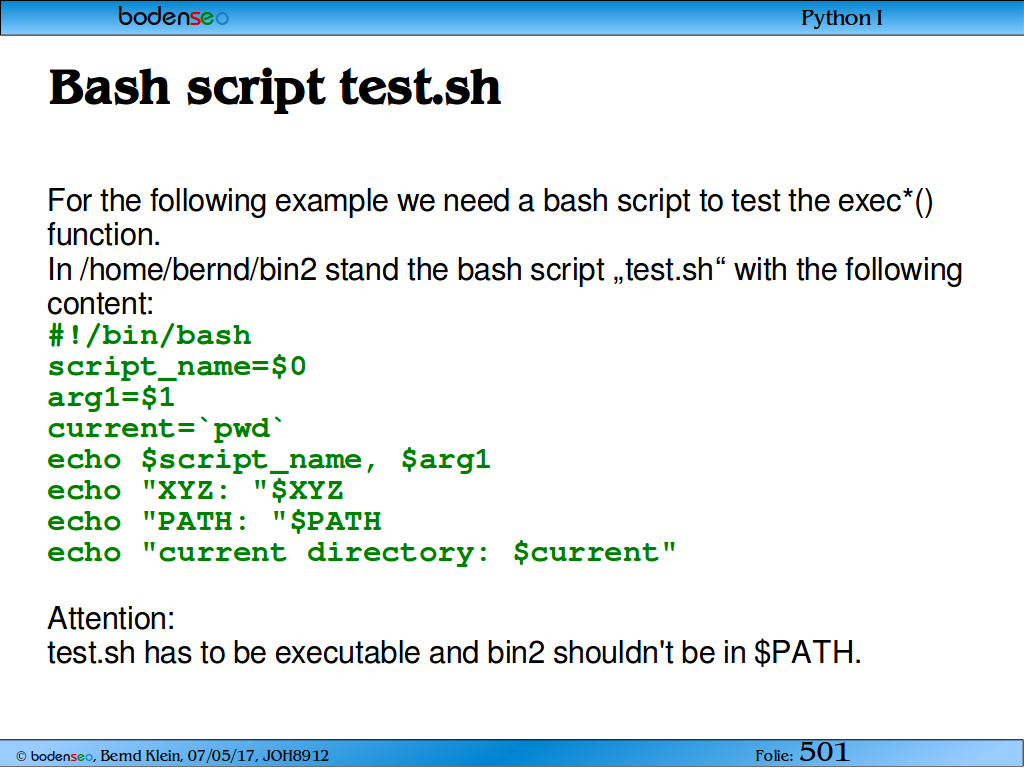Screen dimensions: 1024x768
Task: Click the code line 'current=`pwd`'
Action: pyautogui.click(x=167, y=428)
